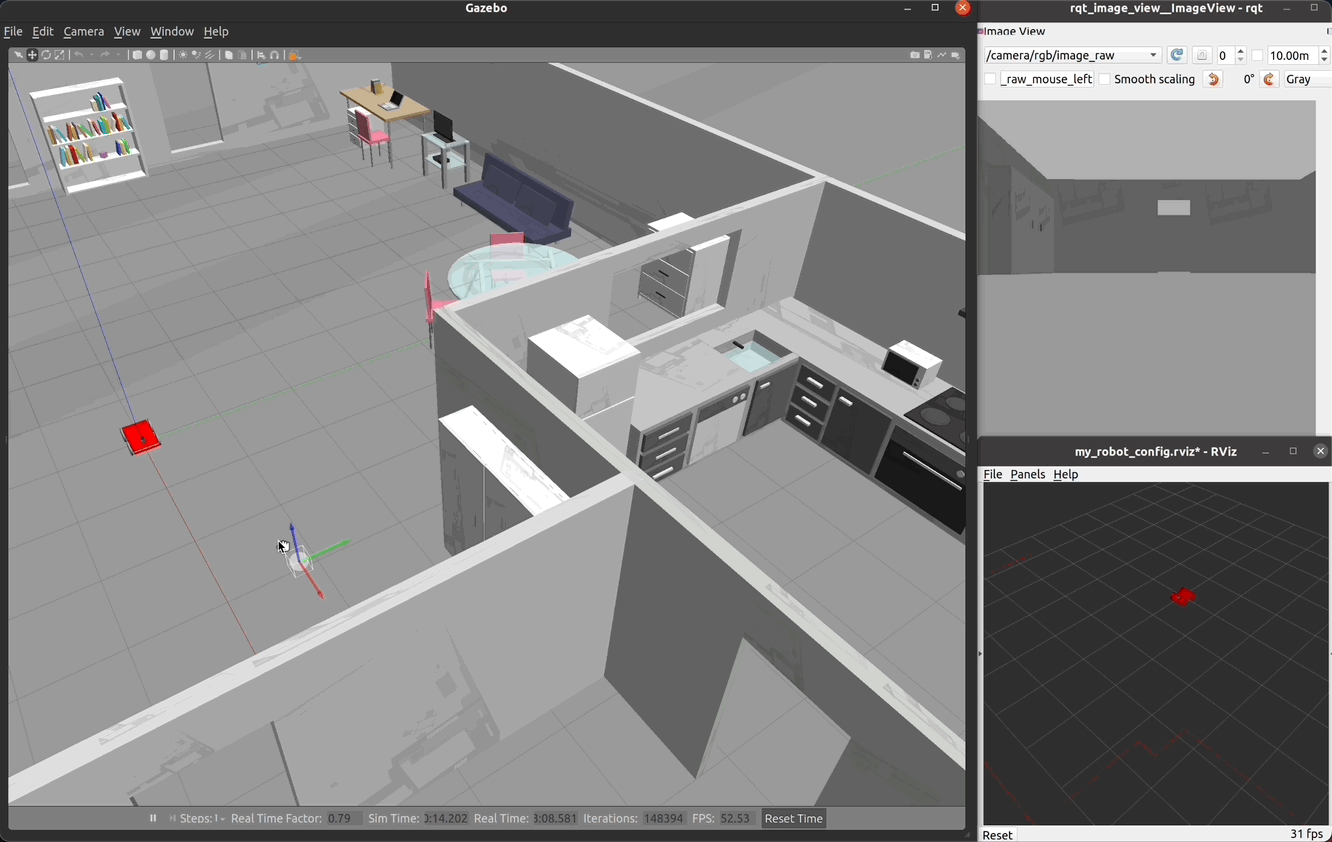Click the zoom-to-fit icon in Image View
Viewport: 1332px width, 842px height.
(1202, 55)
